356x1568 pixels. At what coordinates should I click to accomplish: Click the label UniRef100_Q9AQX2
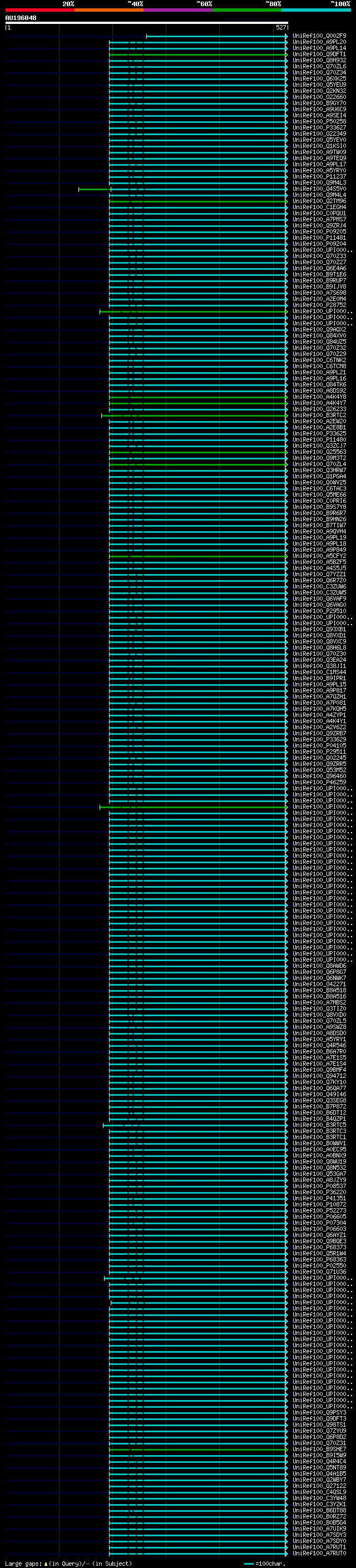coord(319,329)
